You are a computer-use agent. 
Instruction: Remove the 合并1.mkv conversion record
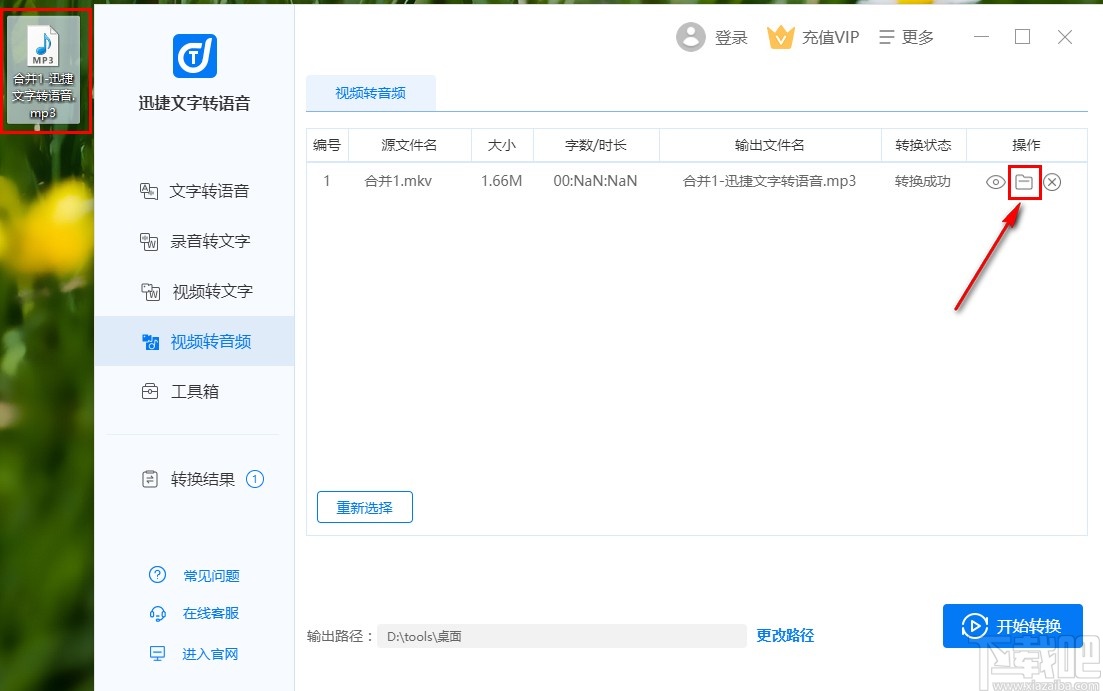tap(1052, 182)
